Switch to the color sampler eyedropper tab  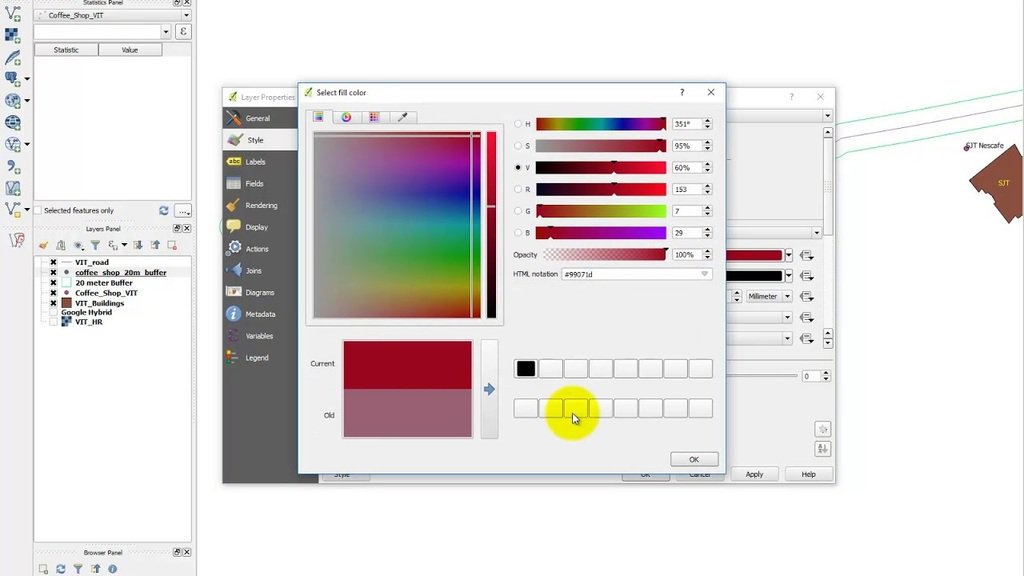click(403, 117)
